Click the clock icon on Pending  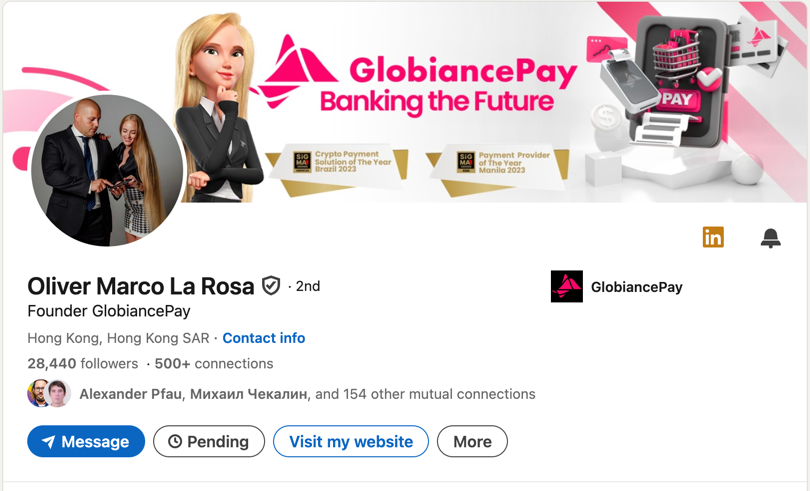click(175, 442)
